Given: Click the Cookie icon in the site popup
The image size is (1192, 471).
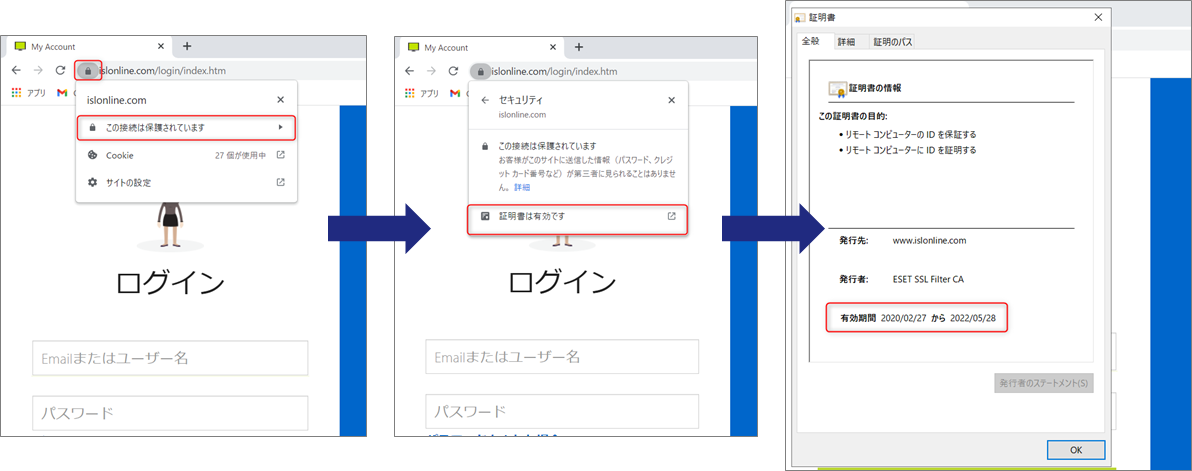Looking at the screenshot, I should [x=93, y=155].
